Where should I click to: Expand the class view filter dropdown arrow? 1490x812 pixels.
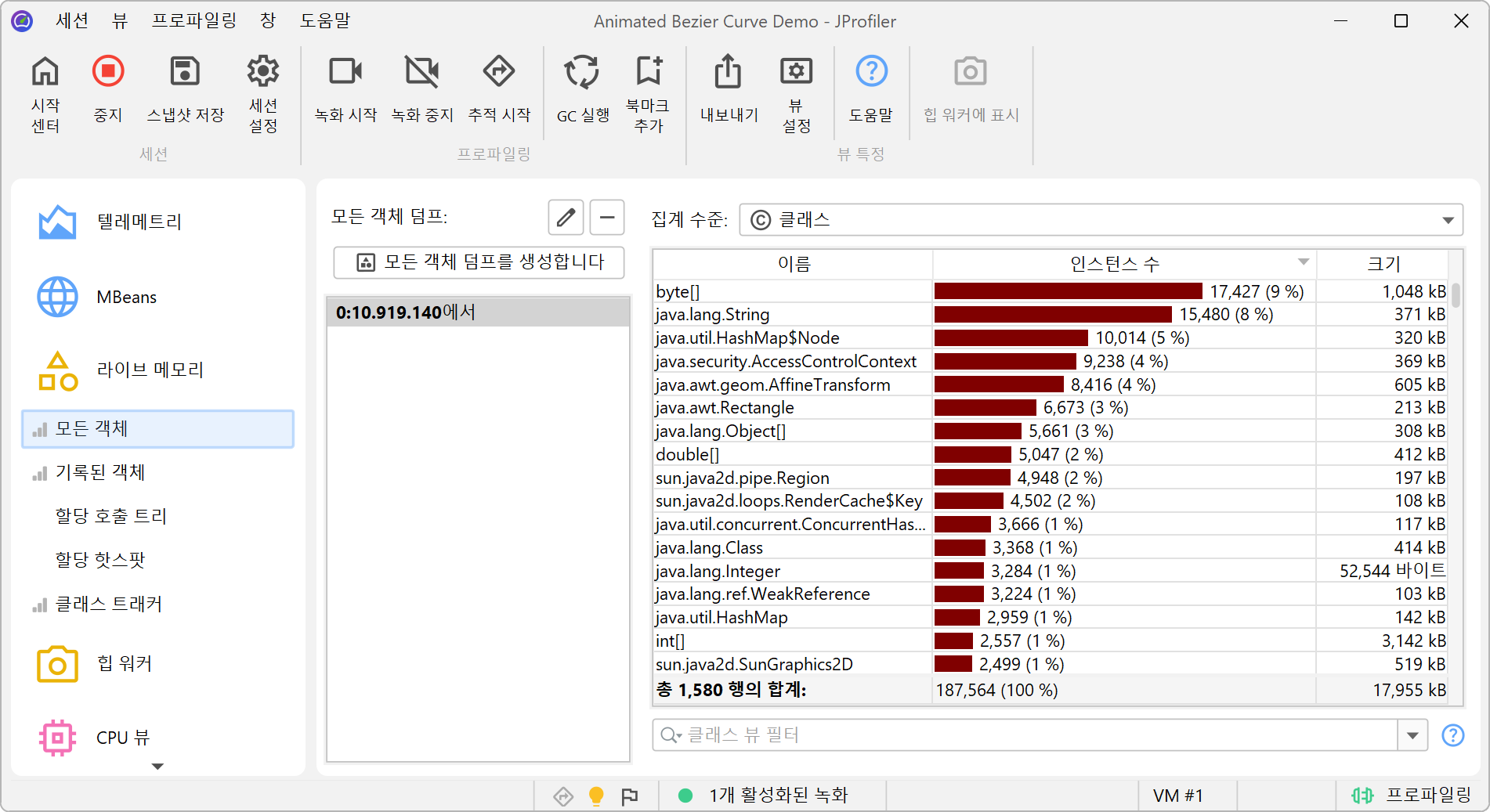point(1412,735)
